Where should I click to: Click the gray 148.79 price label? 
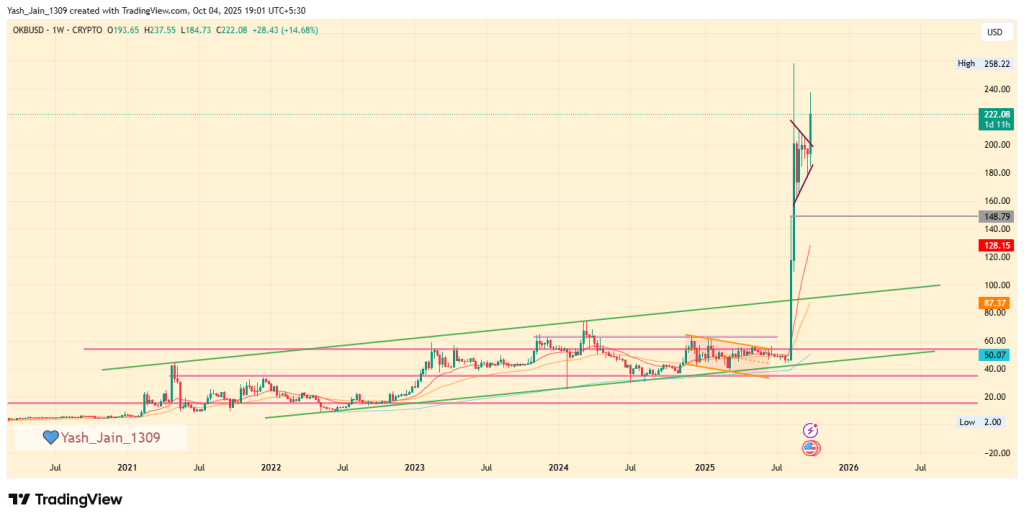994,216
